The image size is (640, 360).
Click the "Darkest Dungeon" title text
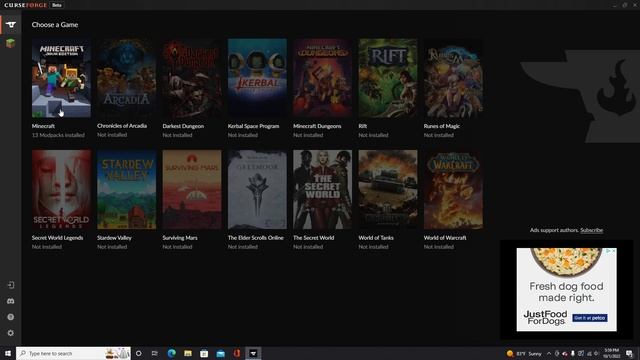coord(183,126)
